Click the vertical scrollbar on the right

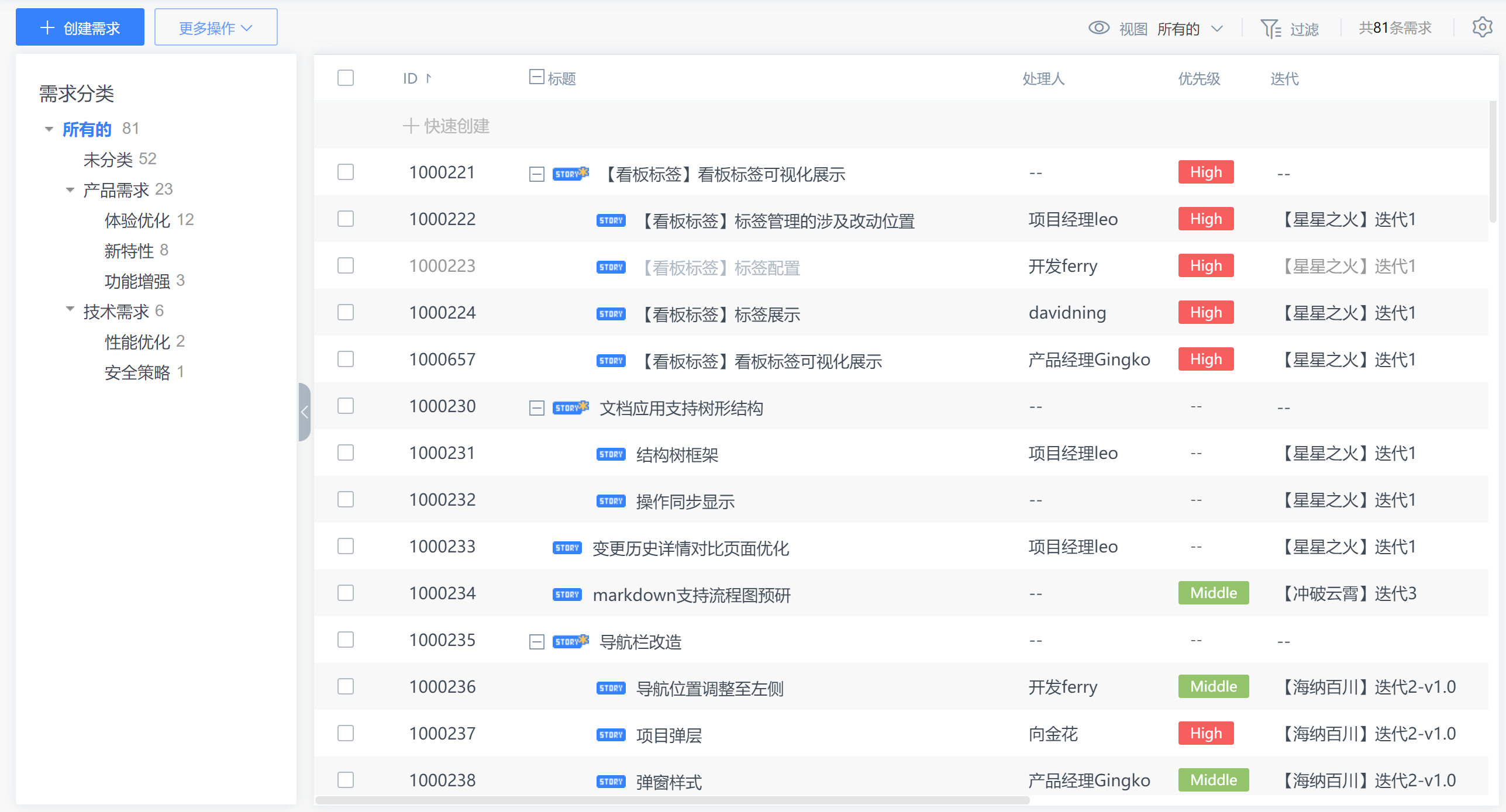point(1493,161)
